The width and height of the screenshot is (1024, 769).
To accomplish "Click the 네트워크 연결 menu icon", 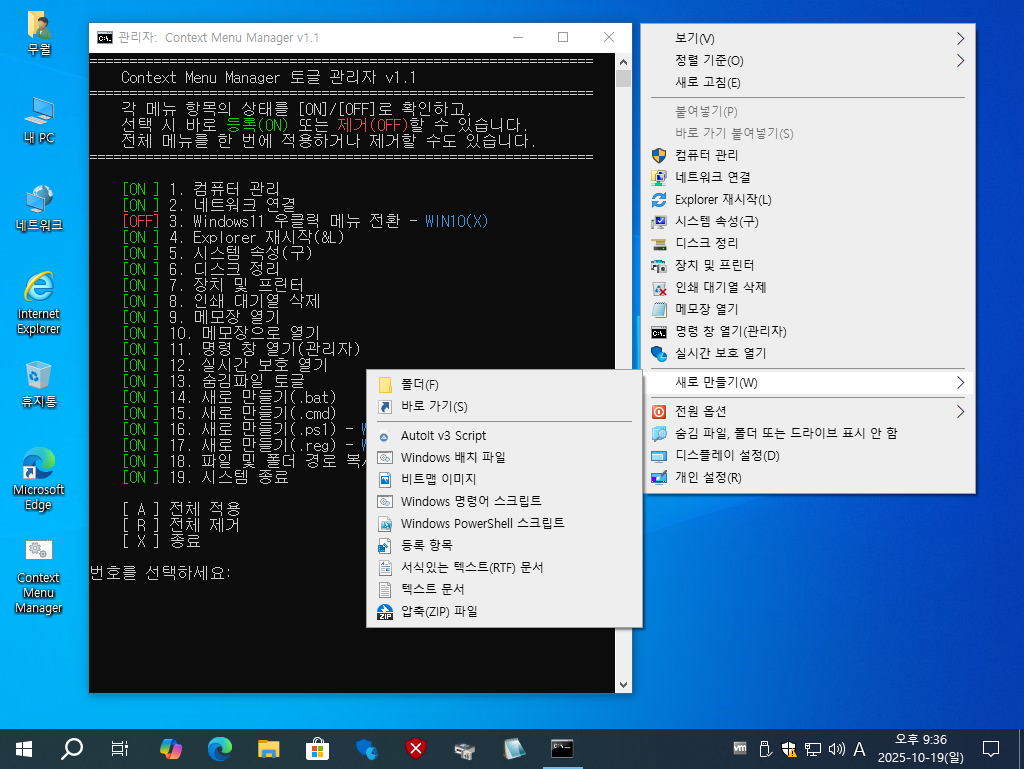I will click(659, 178).
